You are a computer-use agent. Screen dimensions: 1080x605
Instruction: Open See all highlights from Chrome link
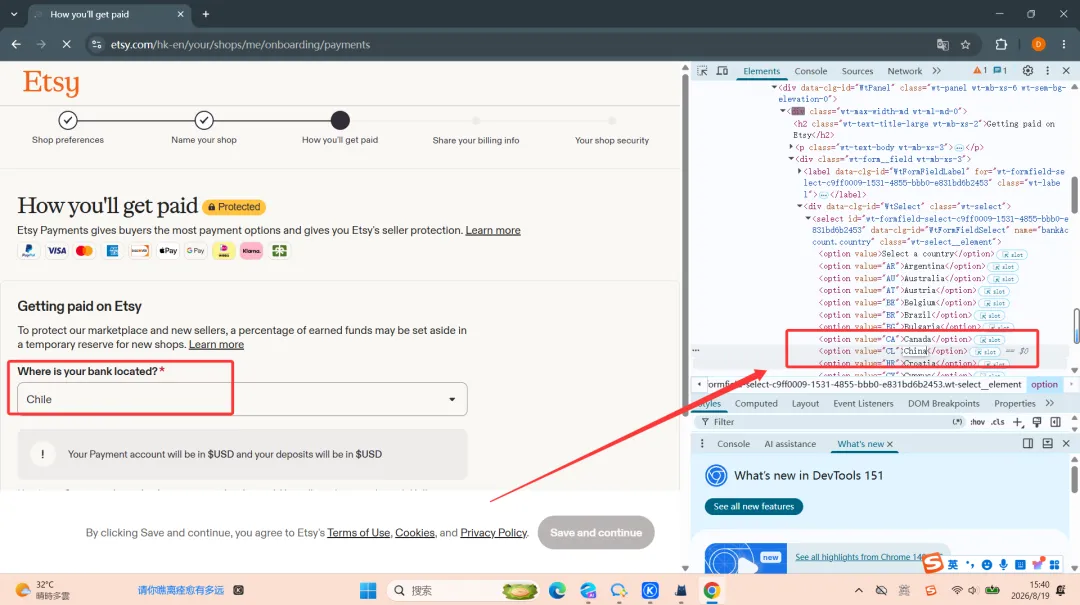click(860, 557)
